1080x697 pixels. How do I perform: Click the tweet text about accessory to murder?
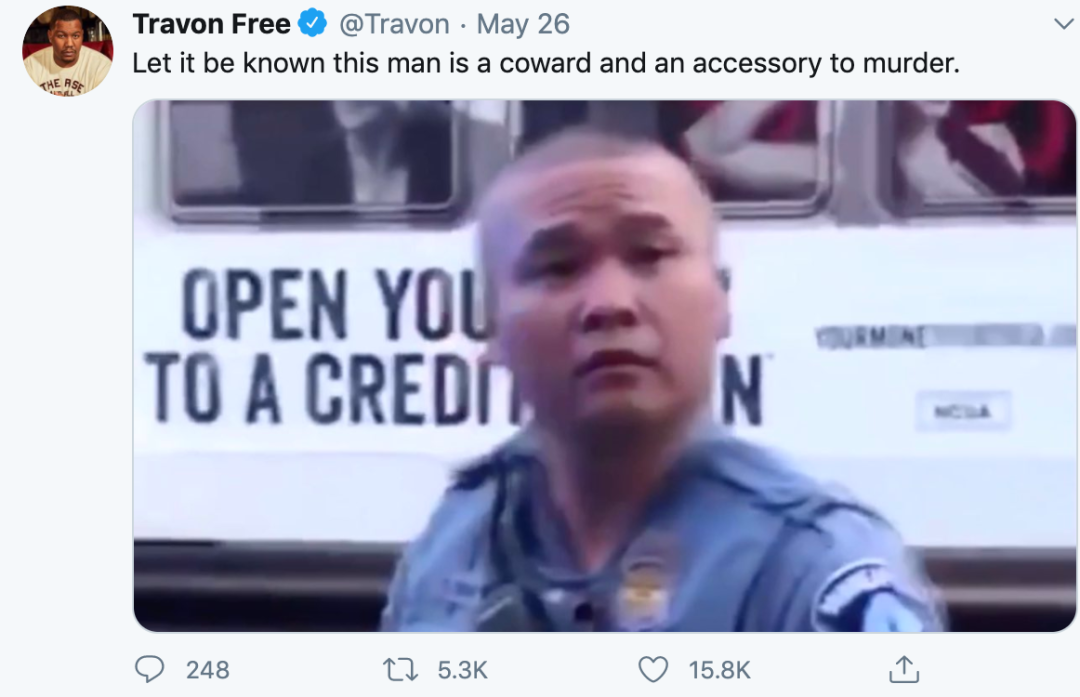[546, 63]
